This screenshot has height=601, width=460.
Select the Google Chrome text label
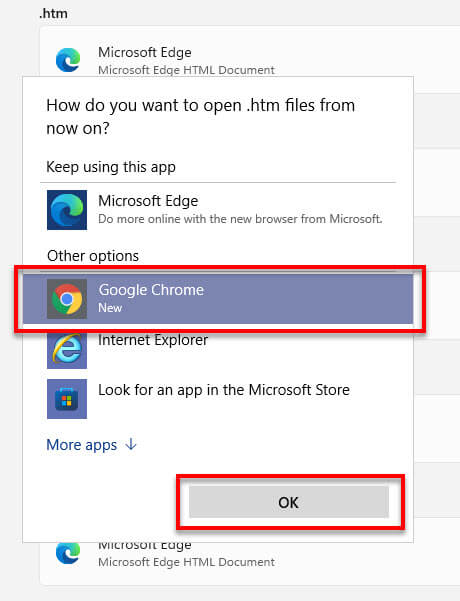[151, 290]
